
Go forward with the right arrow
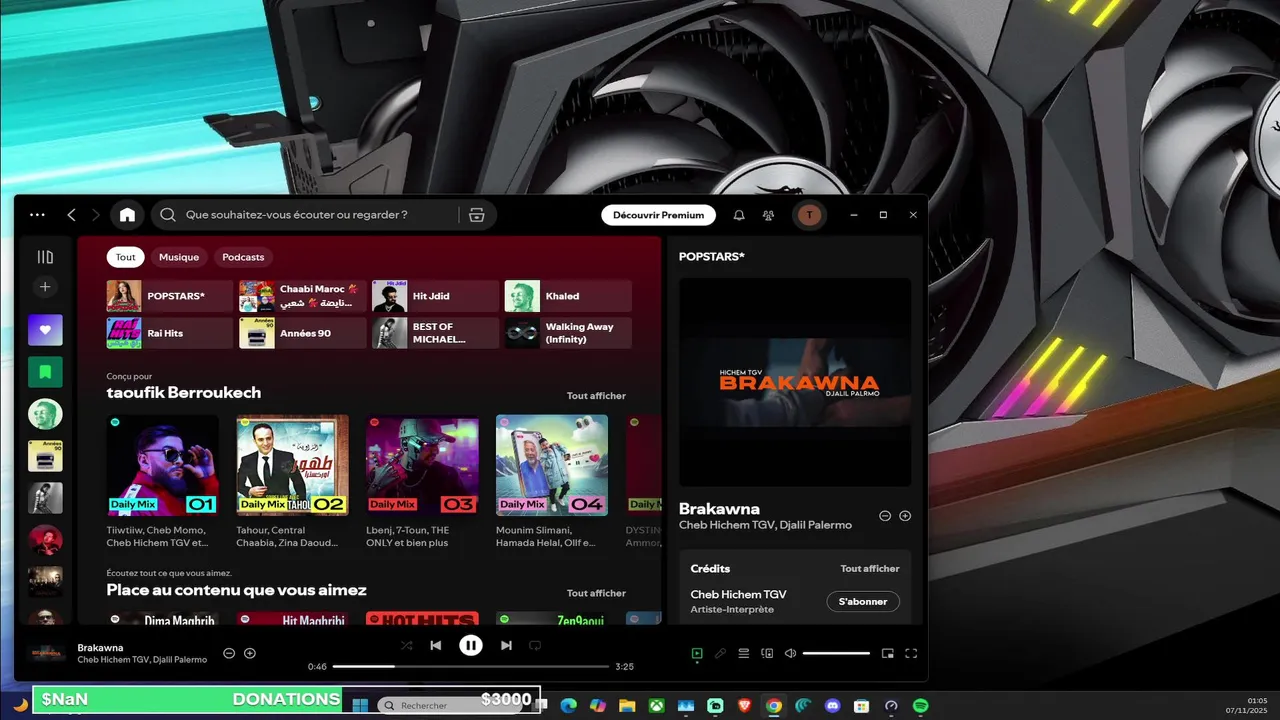pos(96,215)
